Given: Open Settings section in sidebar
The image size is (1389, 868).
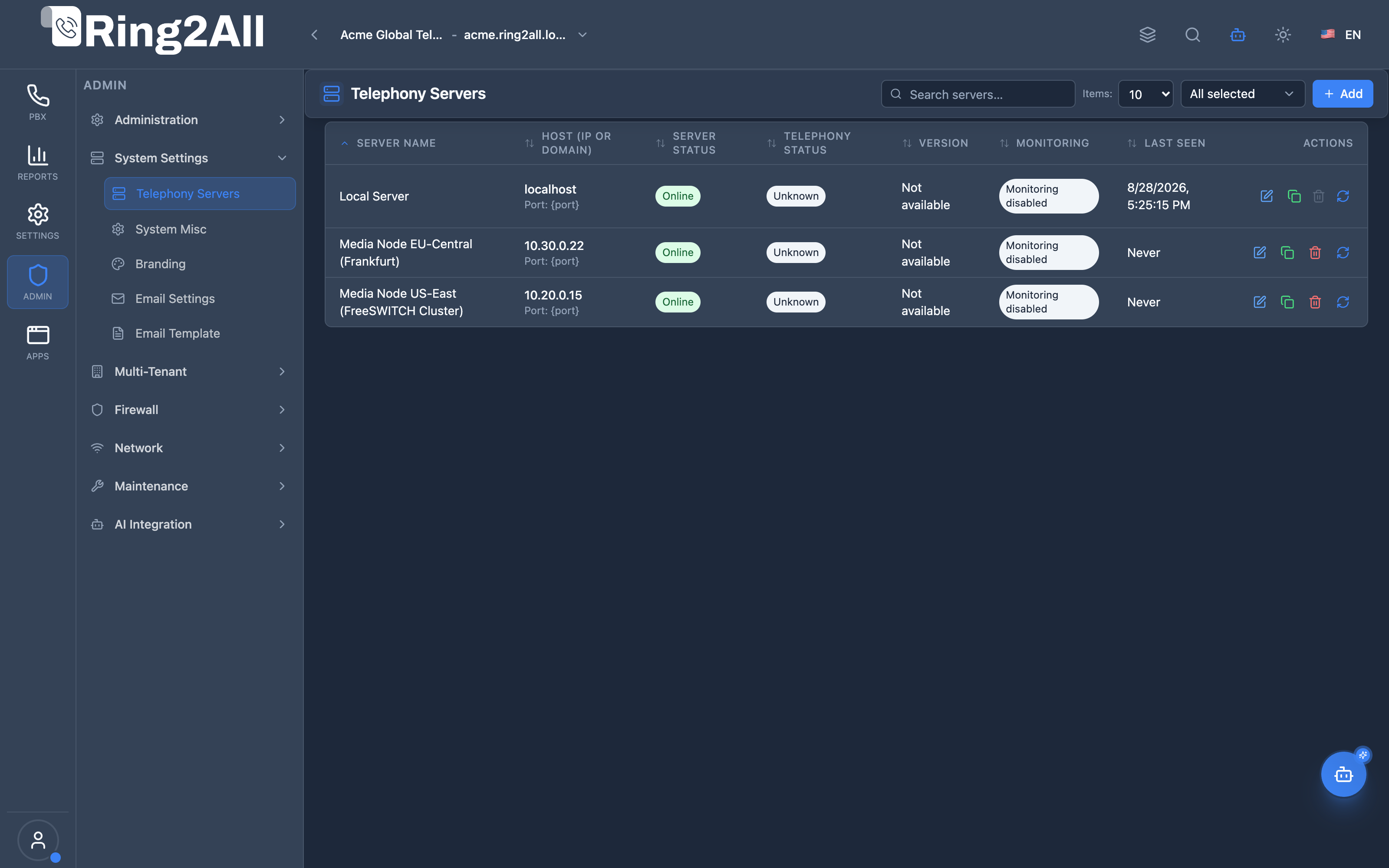Looking at the screenshot, I should click(x=38, y=222).
